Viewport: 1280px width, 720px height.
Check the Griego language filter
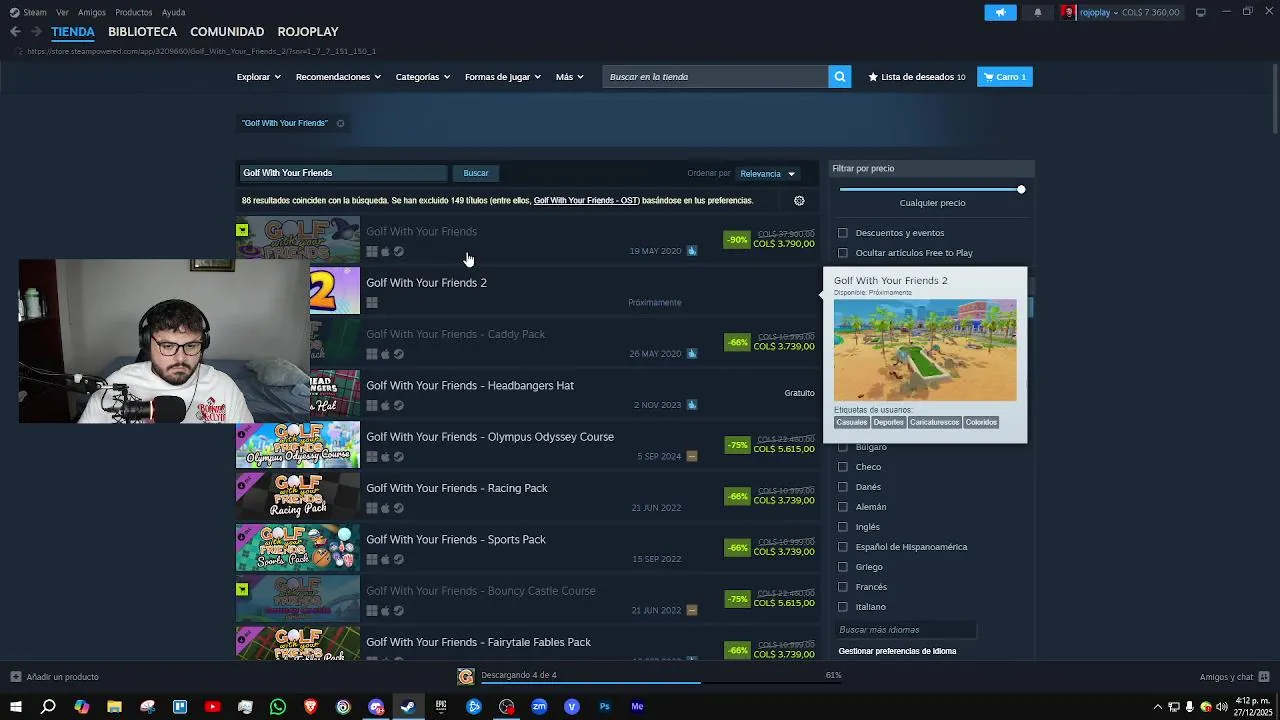click(843, 567)
